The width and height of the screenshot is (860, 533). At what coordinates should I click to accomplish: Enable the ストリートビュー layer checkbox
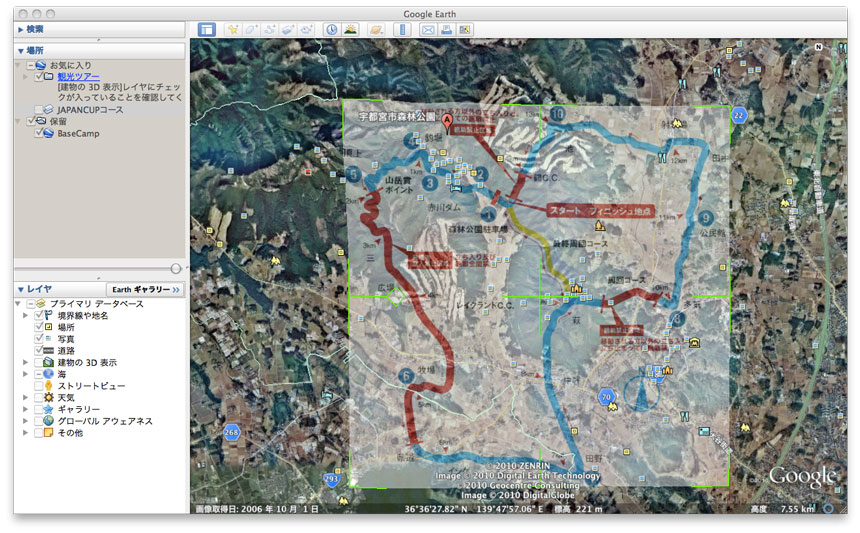pyautogui.click(x=39, y=386)
